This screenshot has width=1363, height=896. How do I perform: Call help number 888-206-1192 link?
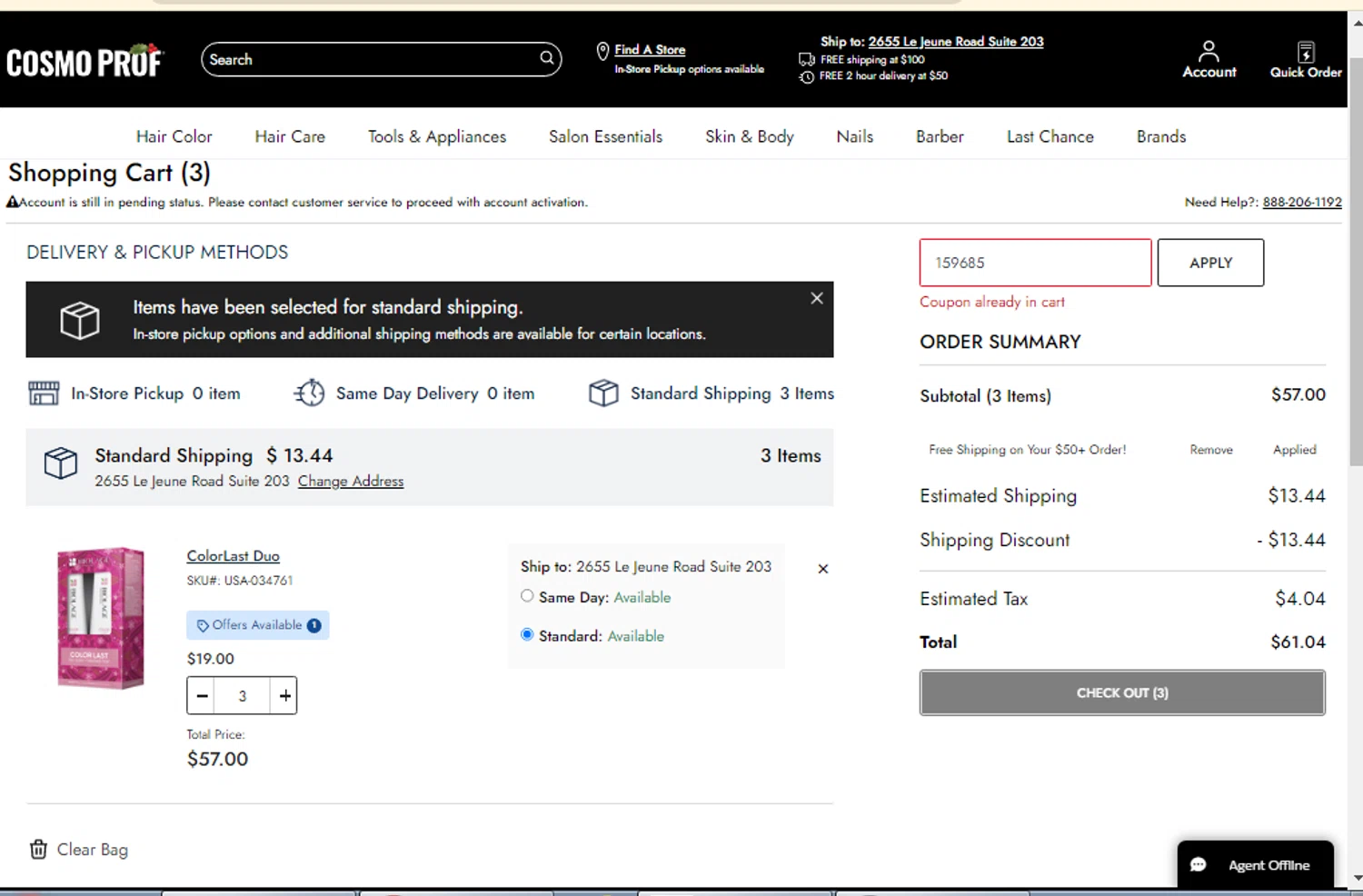point(1302,202)
